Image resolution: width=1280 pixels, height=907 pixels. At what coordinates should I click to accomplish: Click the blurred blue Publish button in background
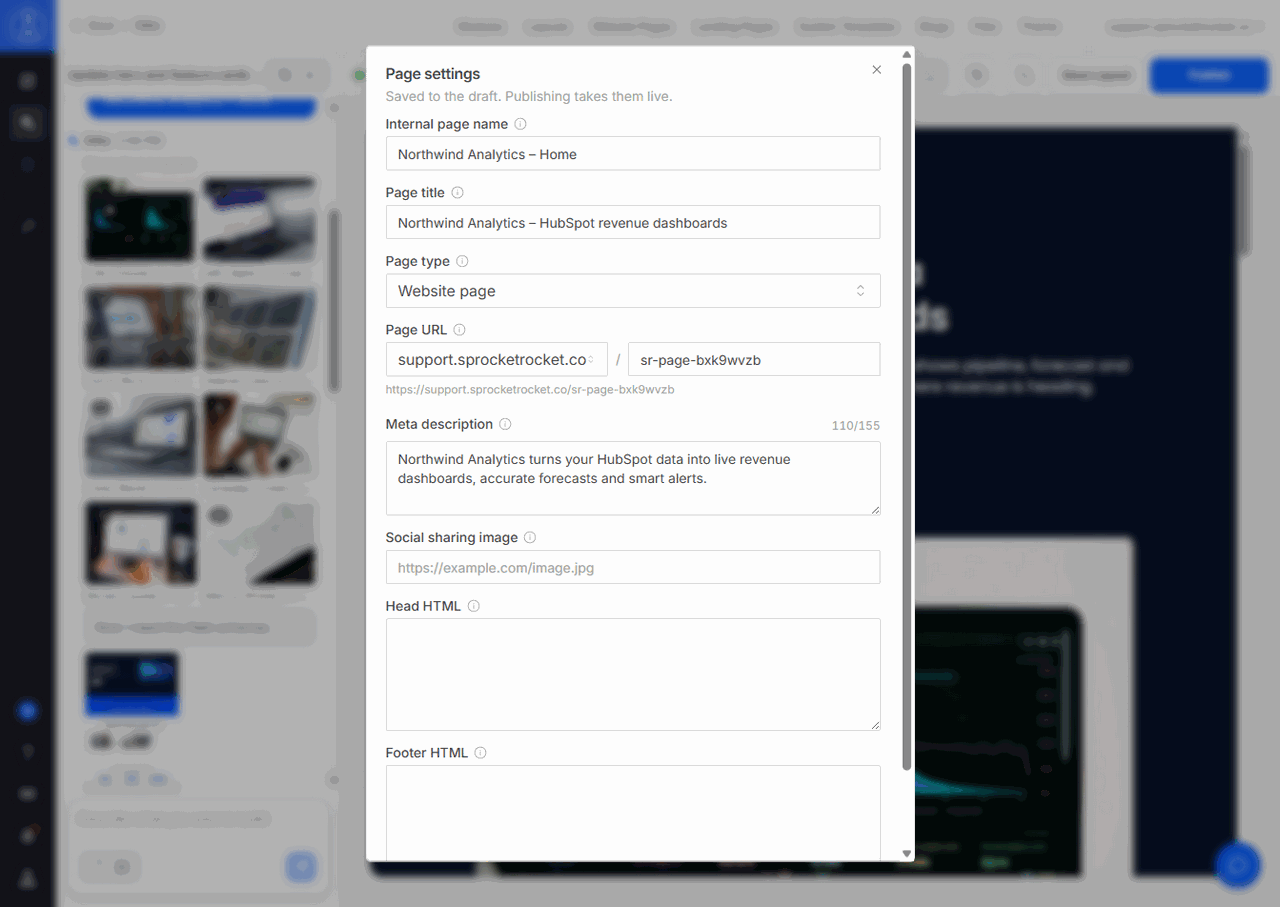tap(1209, 75)
